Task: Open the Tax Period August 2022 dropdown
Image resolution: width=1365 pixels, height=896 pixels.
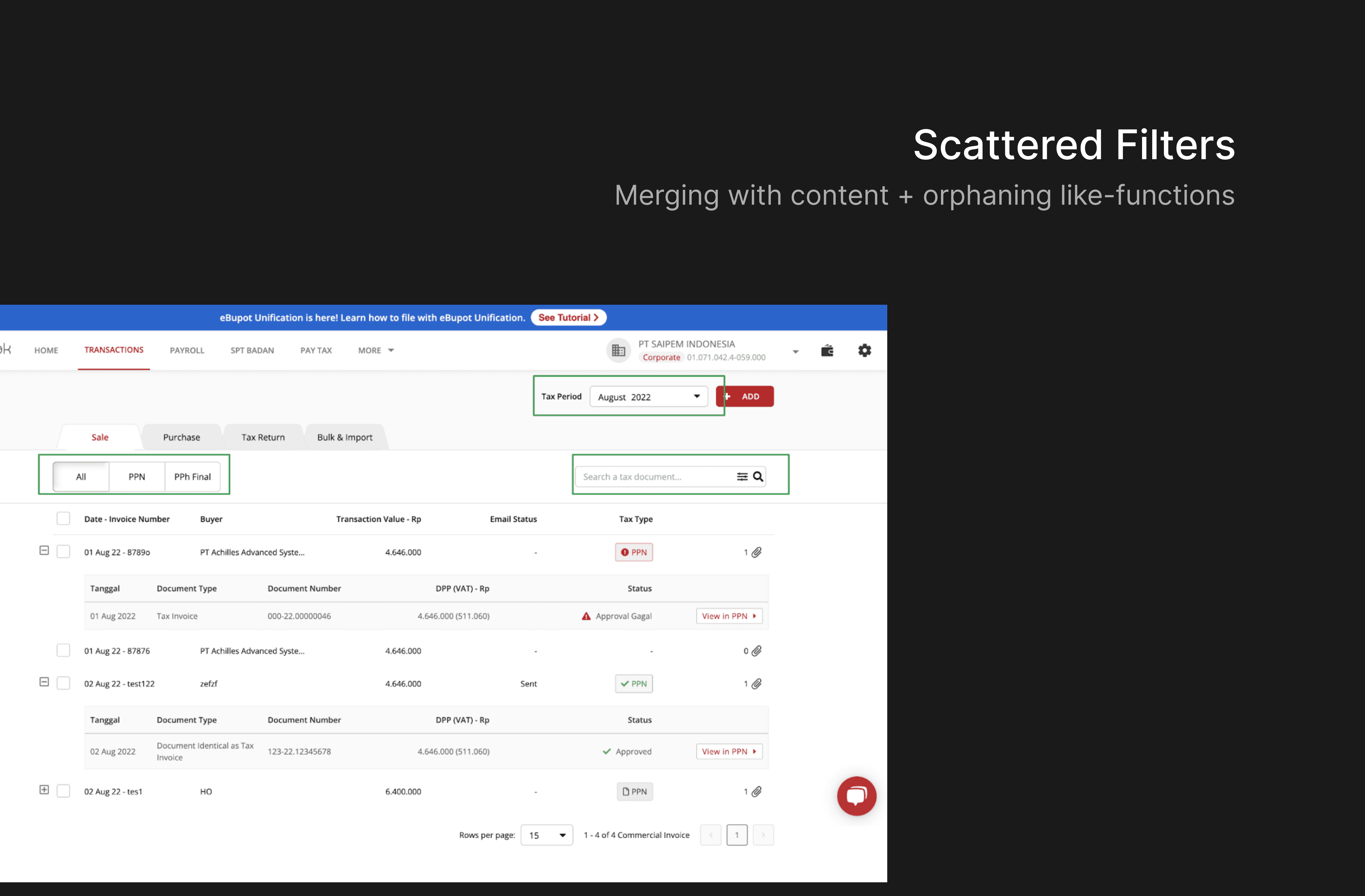Action: point(649,397)
